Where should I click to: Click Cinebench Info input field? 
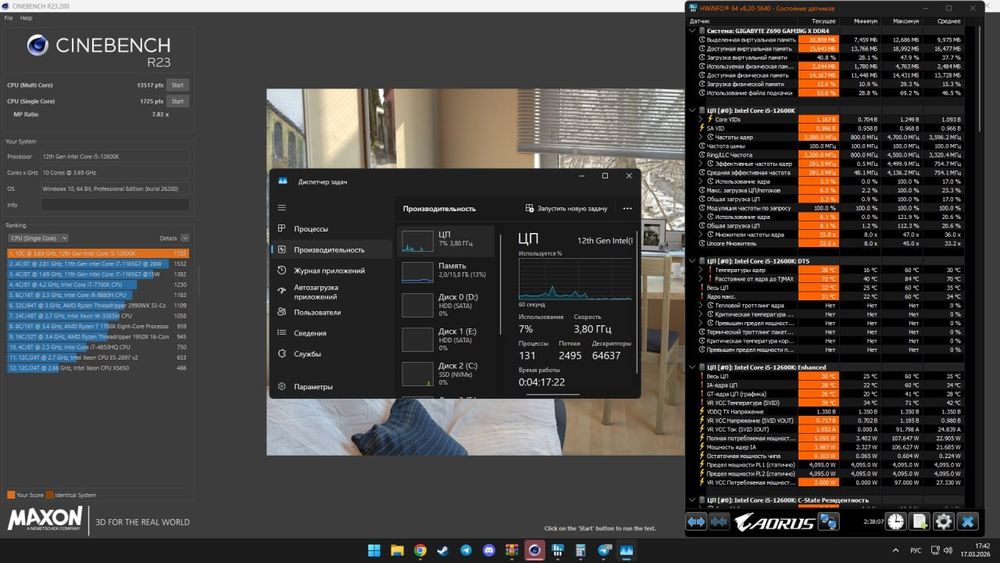[x=115, y=205]
